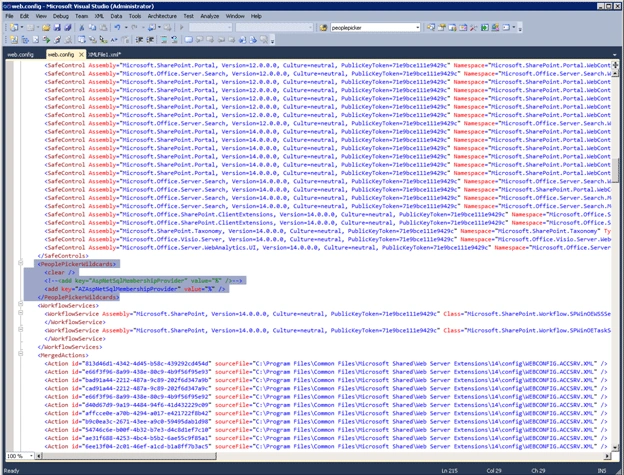624x475 pixels.
Task: Open the Help menu
Action: coord(256,16)
